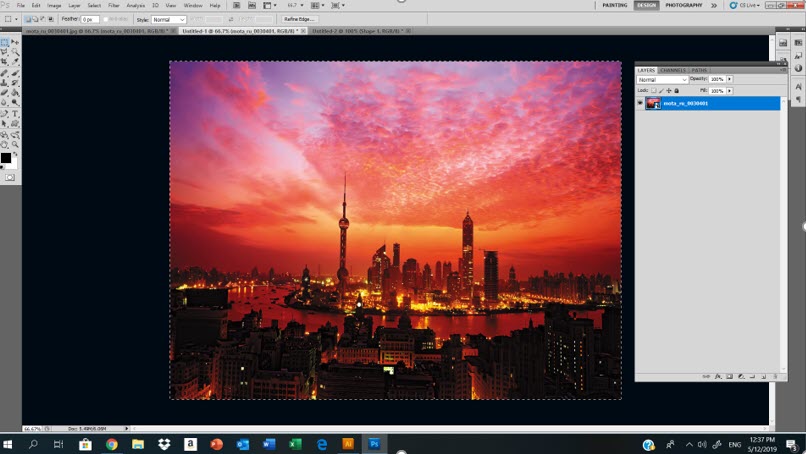Click the Refine Edge button
Image resolution: width=806 pixels, height=454 pixels.
(x=299, y=19)
